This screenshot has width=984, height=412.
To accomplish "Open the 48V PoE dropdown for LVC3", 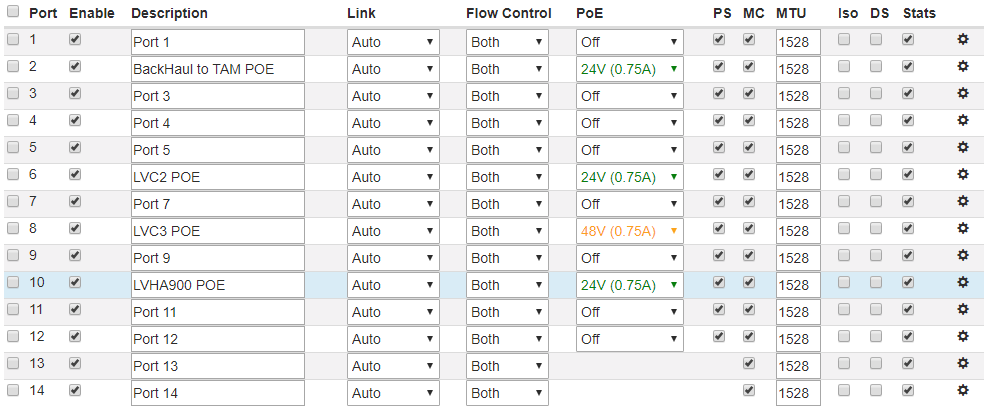I will (x=629, y=231).
